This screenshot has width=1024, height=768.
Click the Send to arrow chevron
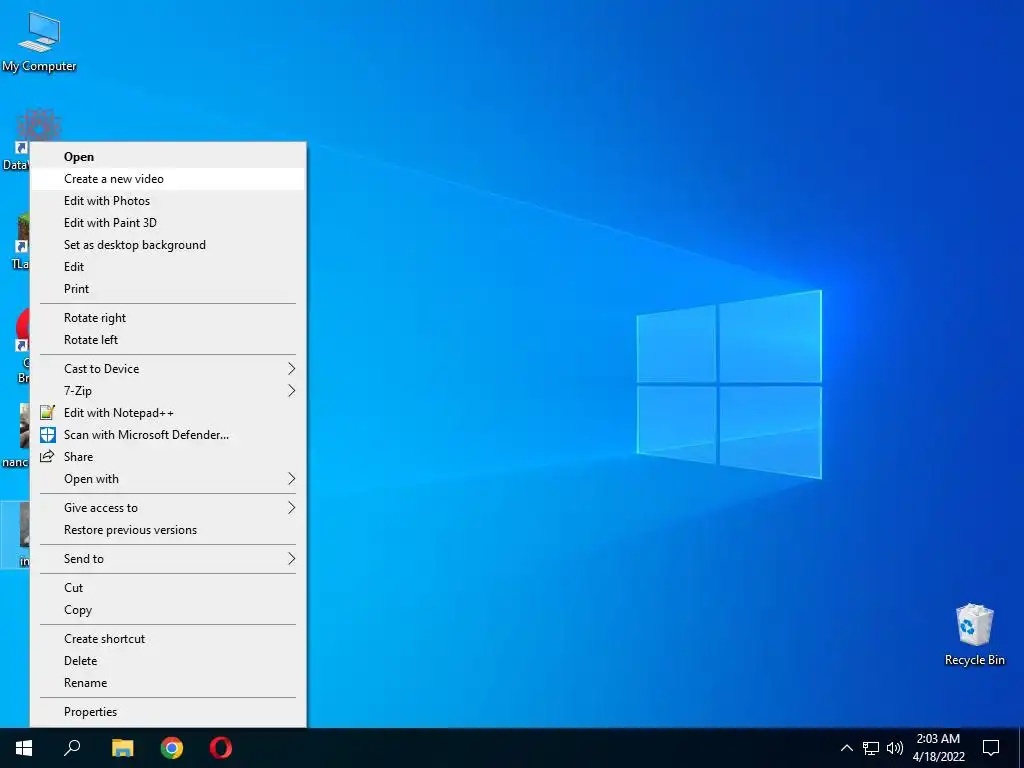tap(292, 558)
